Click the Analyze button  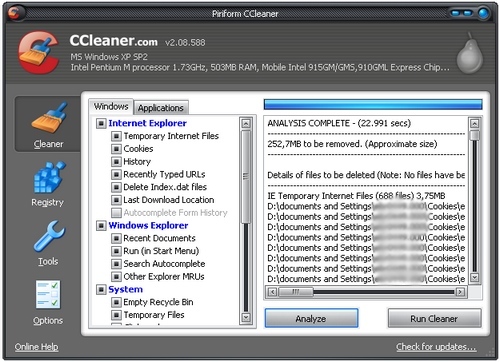(x=311, y=319)
